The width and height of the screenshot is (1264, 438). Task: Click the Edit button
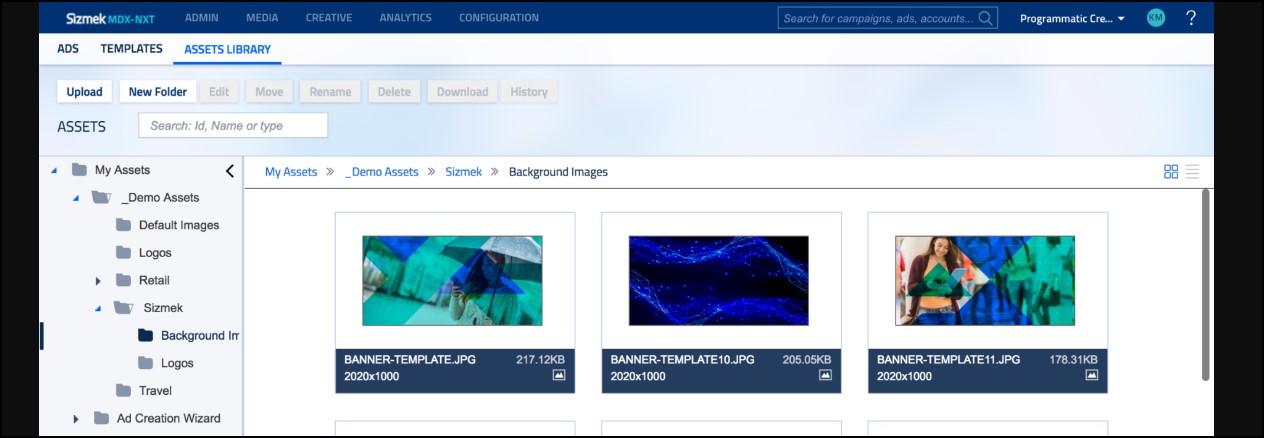pyautogui.click(x=219, y=91)
